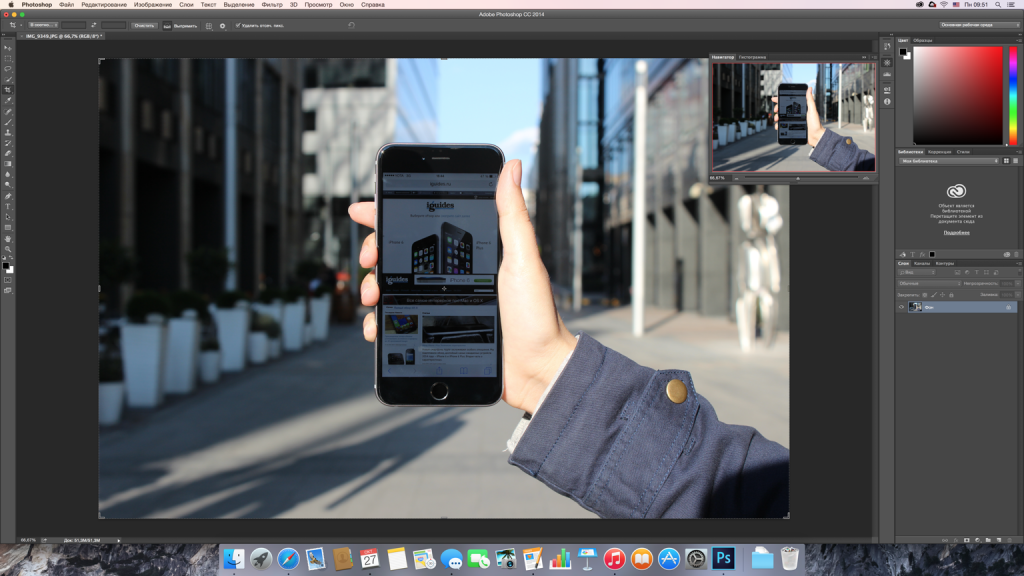Open the Layers panel flyout menu
1024x576 pixels.
coord(1019,263)
